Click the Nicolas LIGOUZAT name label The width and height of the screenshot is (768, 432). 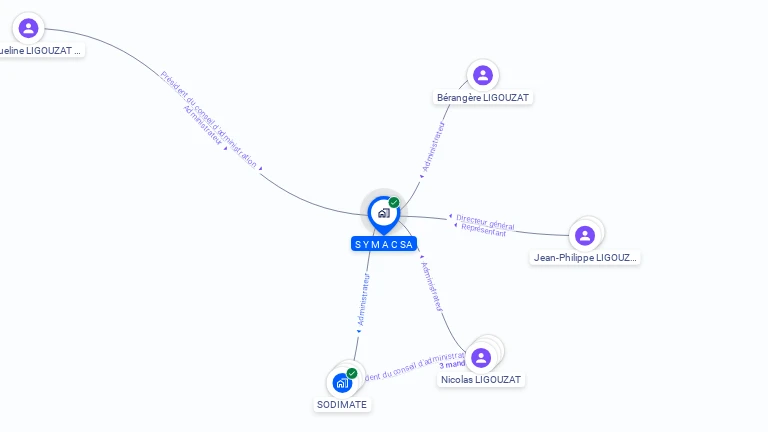(x=481, y=380)
